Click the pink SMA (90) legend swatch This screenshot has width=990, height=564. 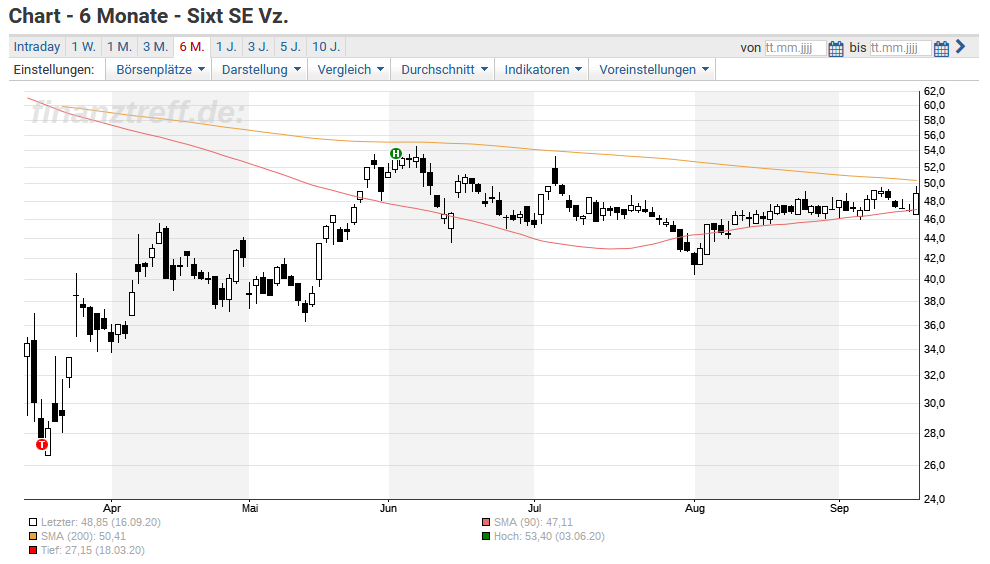tap(486, 522)
